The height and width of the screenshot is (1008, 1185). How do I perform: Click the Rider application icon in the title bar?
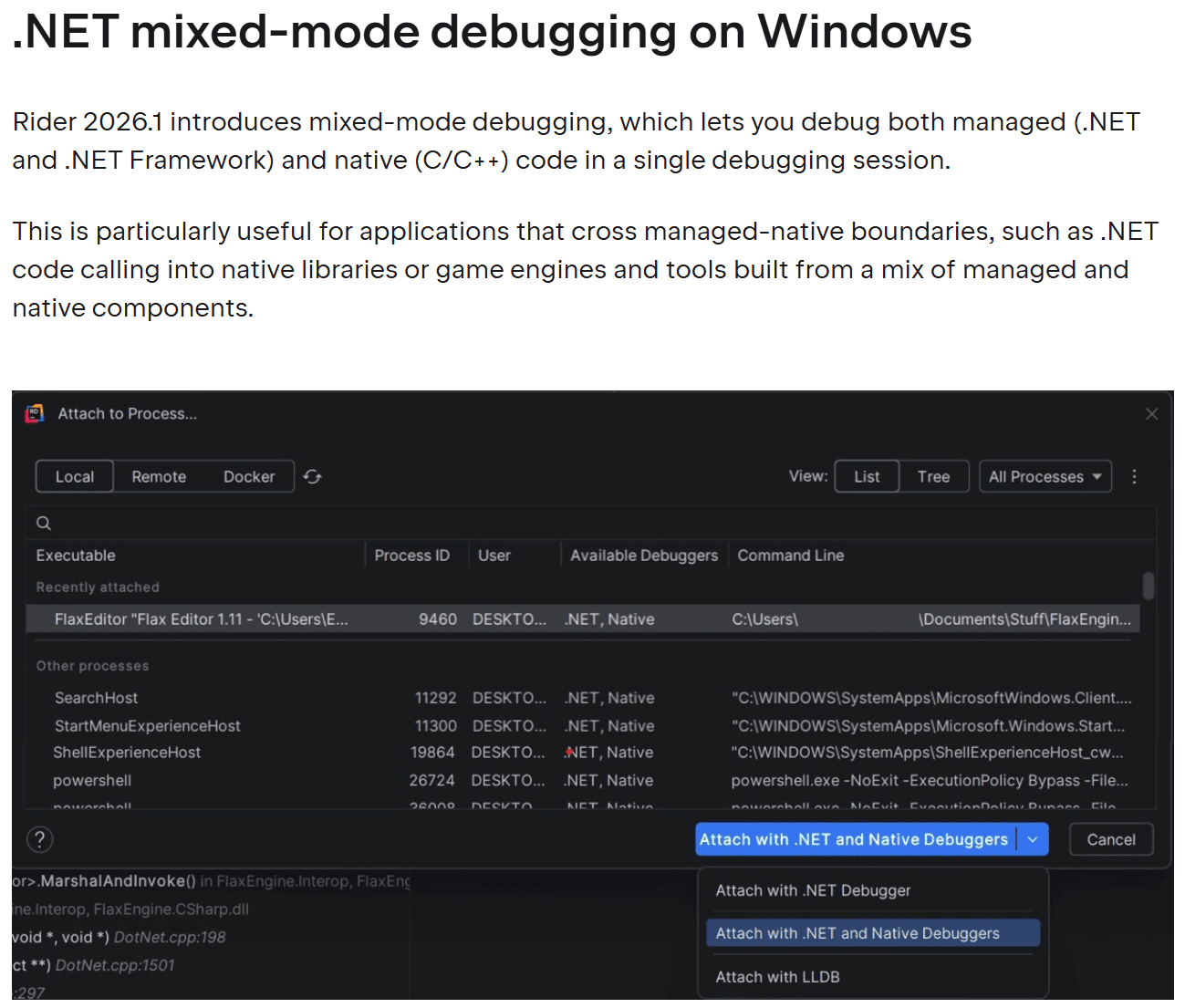(33, 413)
